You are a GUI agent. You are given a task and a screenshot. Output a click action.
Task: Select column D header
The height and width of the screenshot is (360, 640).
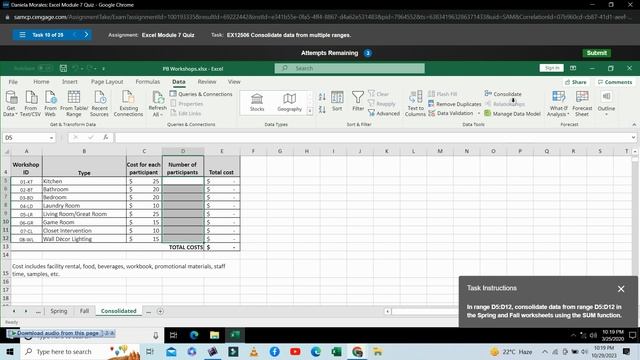183,151
